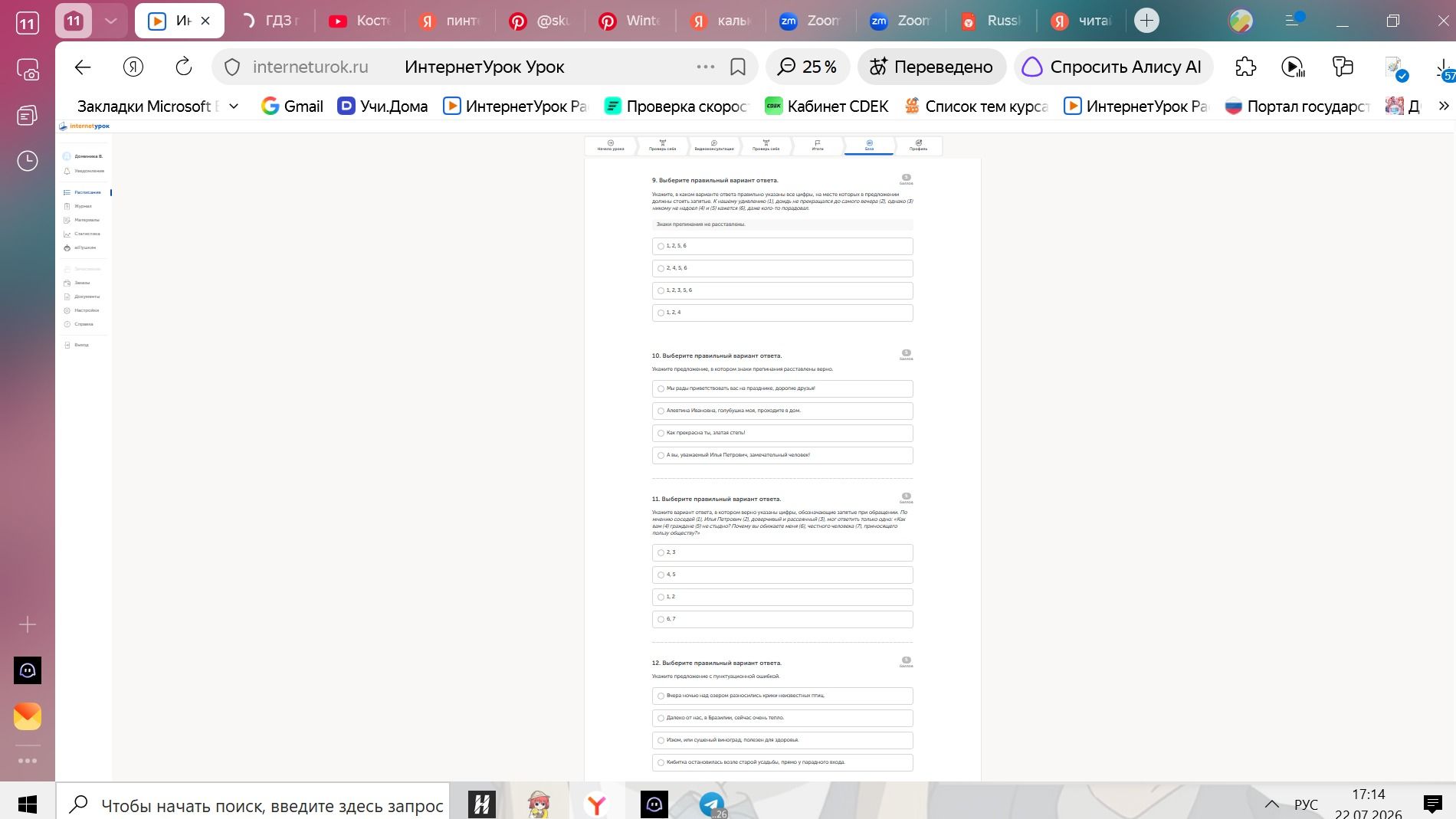Open more sidebar options three dots
1456x819 pixels.
point(28,761)
